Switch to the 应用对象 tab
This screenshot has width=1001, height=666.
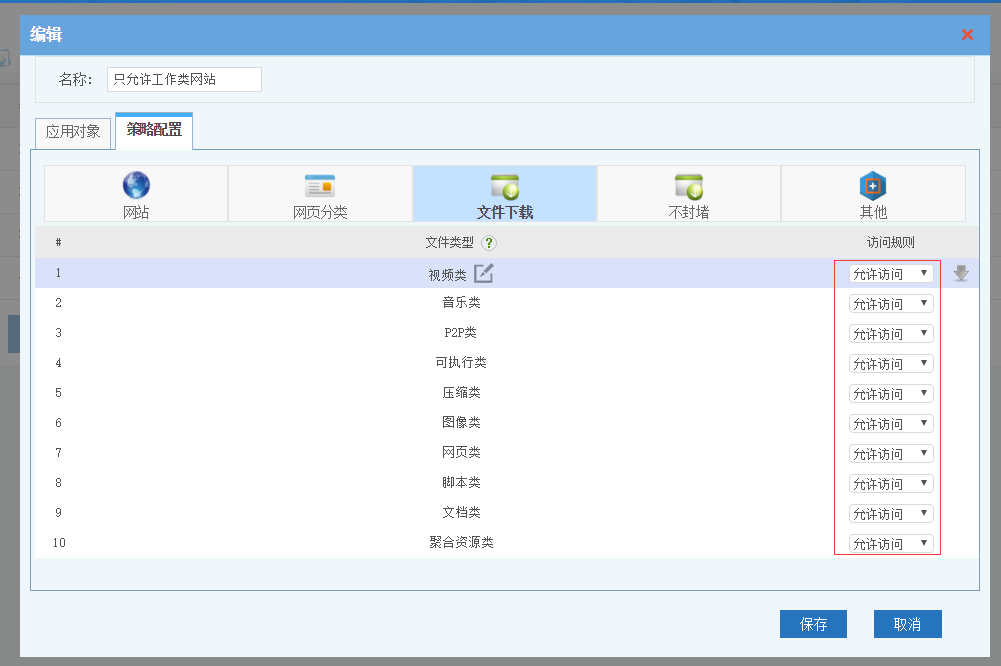(73, 132)
